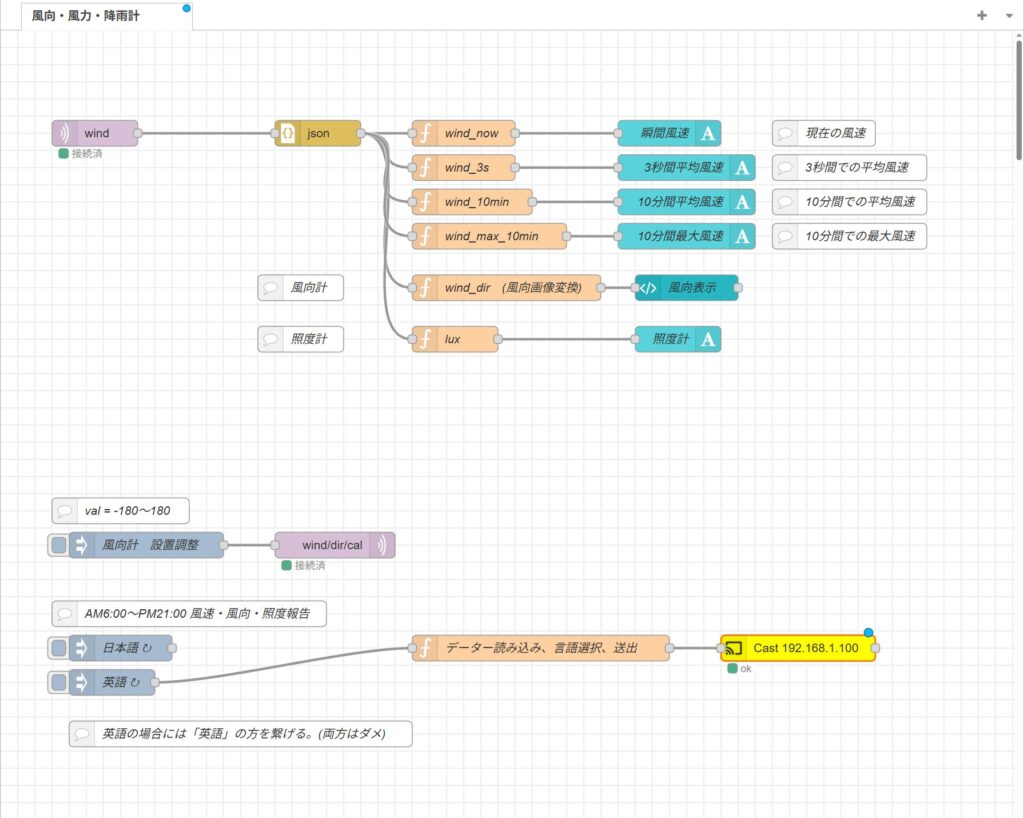Click the MQTT output icon on wind/dir/cal node
Image resolution: width=1024 pixels, height=818 pixels.
(382, 545)
